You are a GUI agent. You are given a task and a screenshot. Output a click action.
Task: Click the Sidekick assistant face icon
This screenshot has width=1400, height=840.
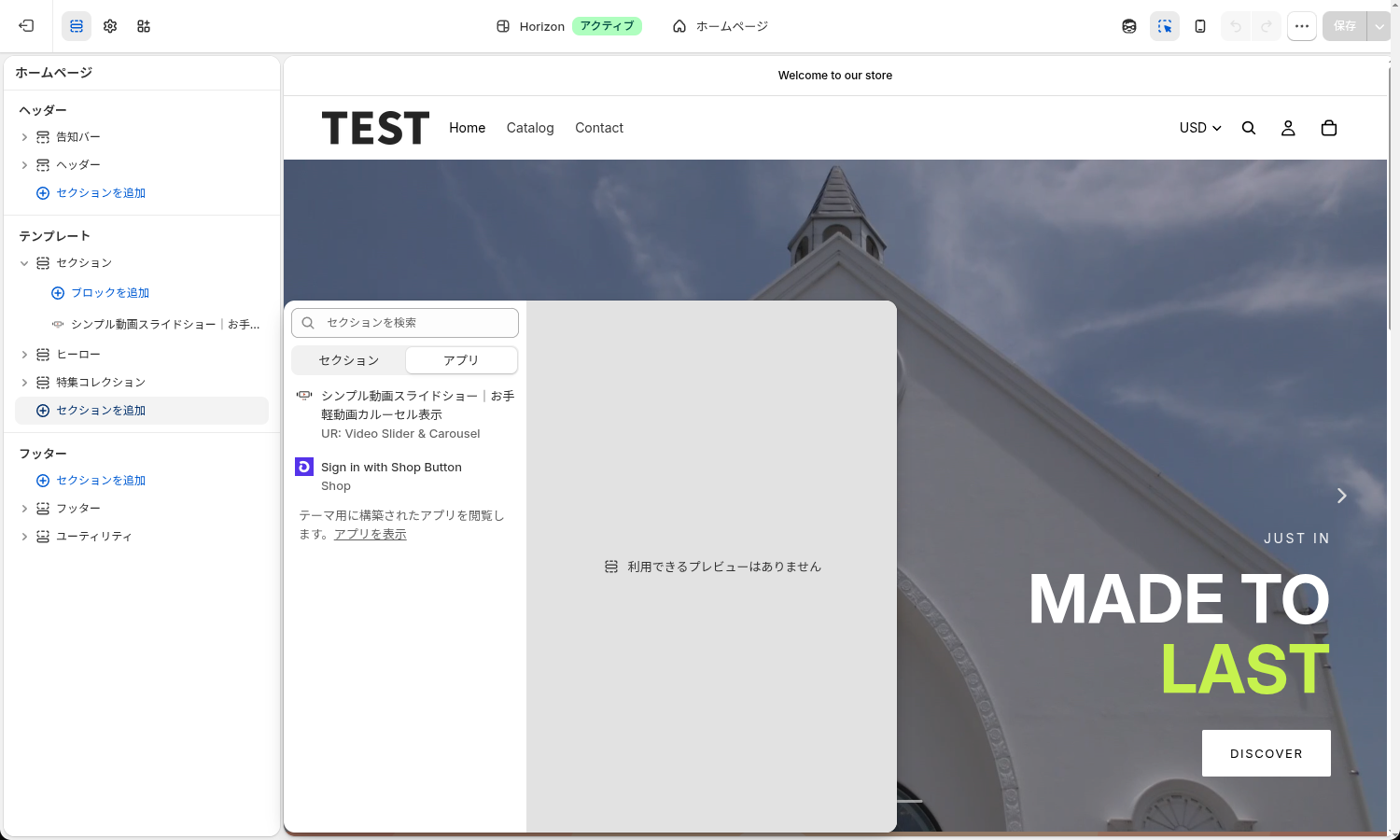[1129, 26]
